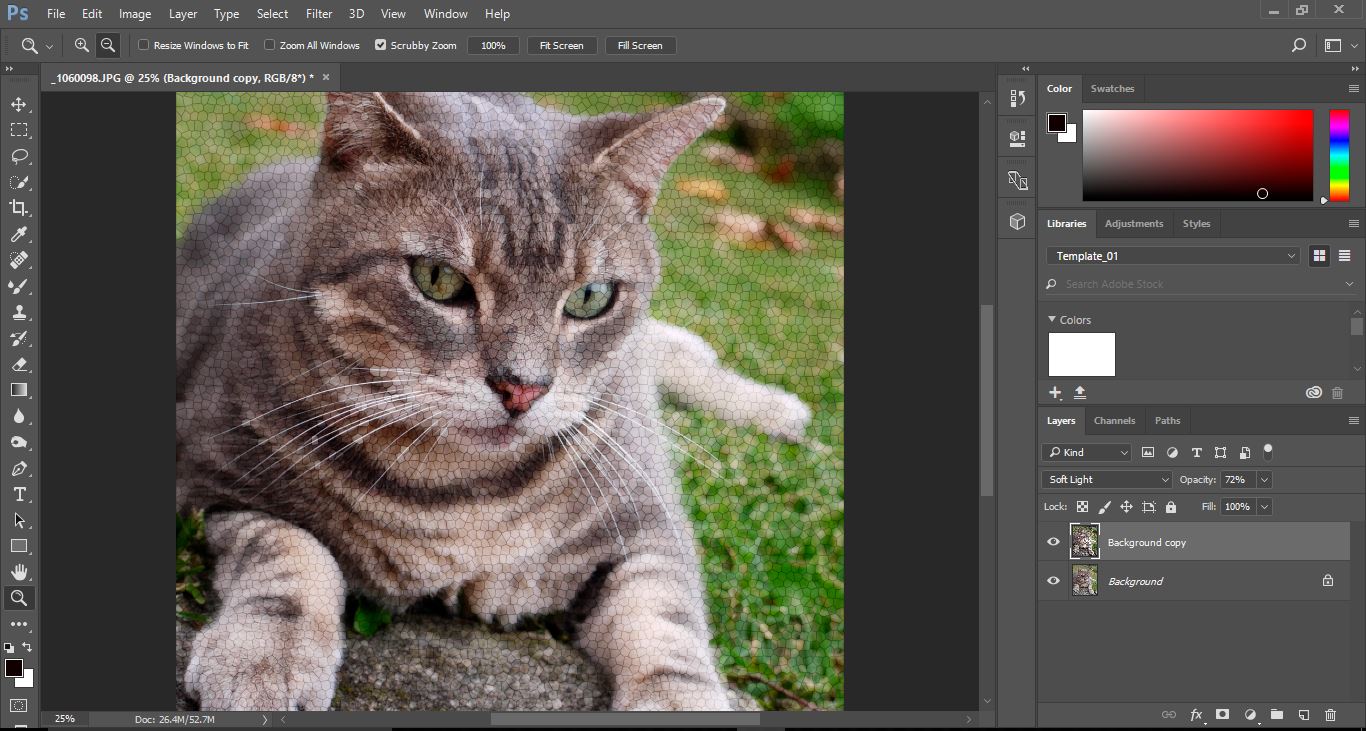This screenshot has width=1366, height=731.
Task: Create a new layer
Action: 1304,715
